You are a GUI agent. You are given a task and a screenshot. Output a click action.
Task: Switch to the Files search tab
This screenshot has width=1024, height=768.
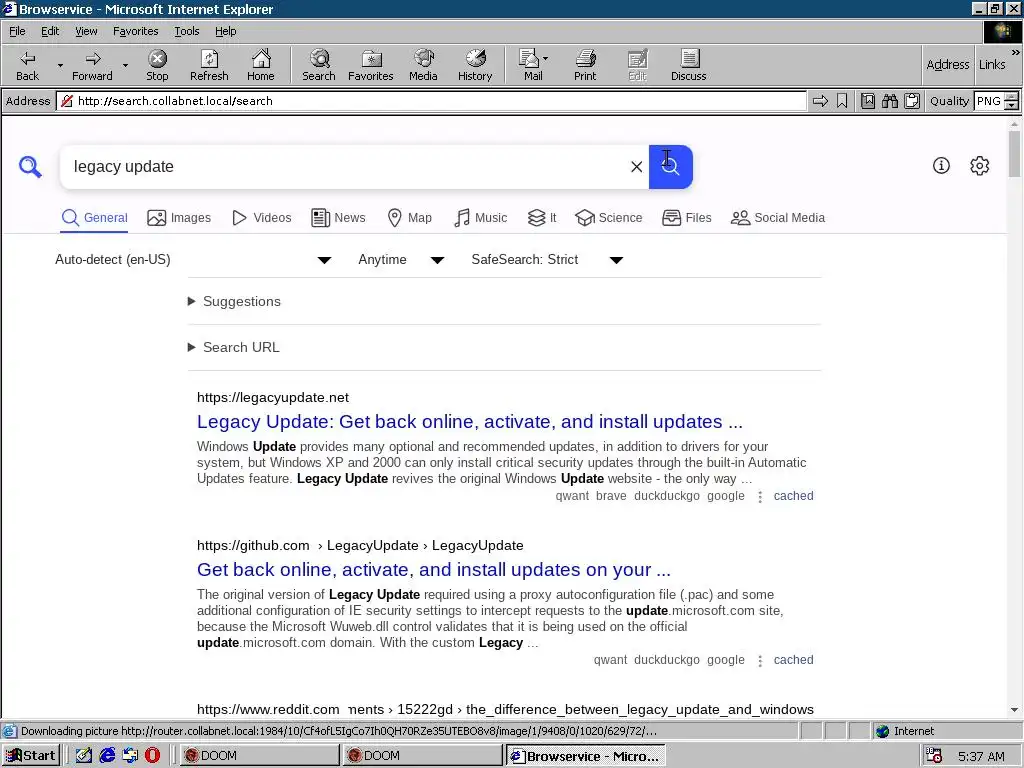686,217
